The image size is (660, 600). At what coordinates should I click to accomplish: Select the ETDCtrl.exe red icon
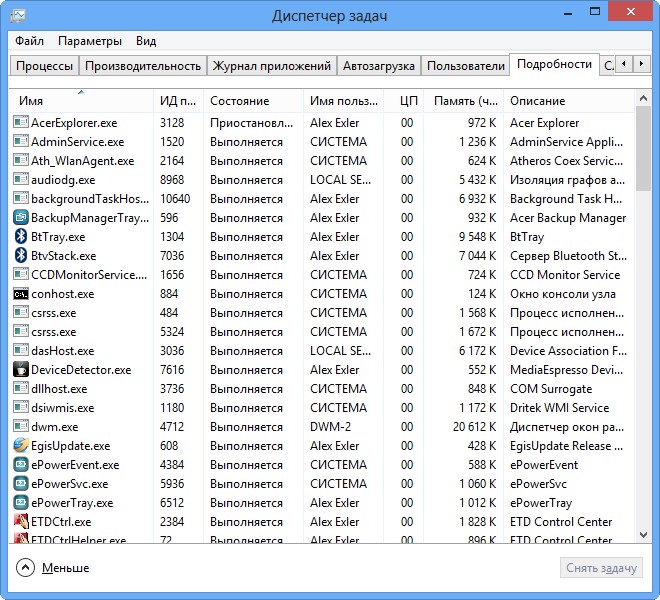coord(21,522)
